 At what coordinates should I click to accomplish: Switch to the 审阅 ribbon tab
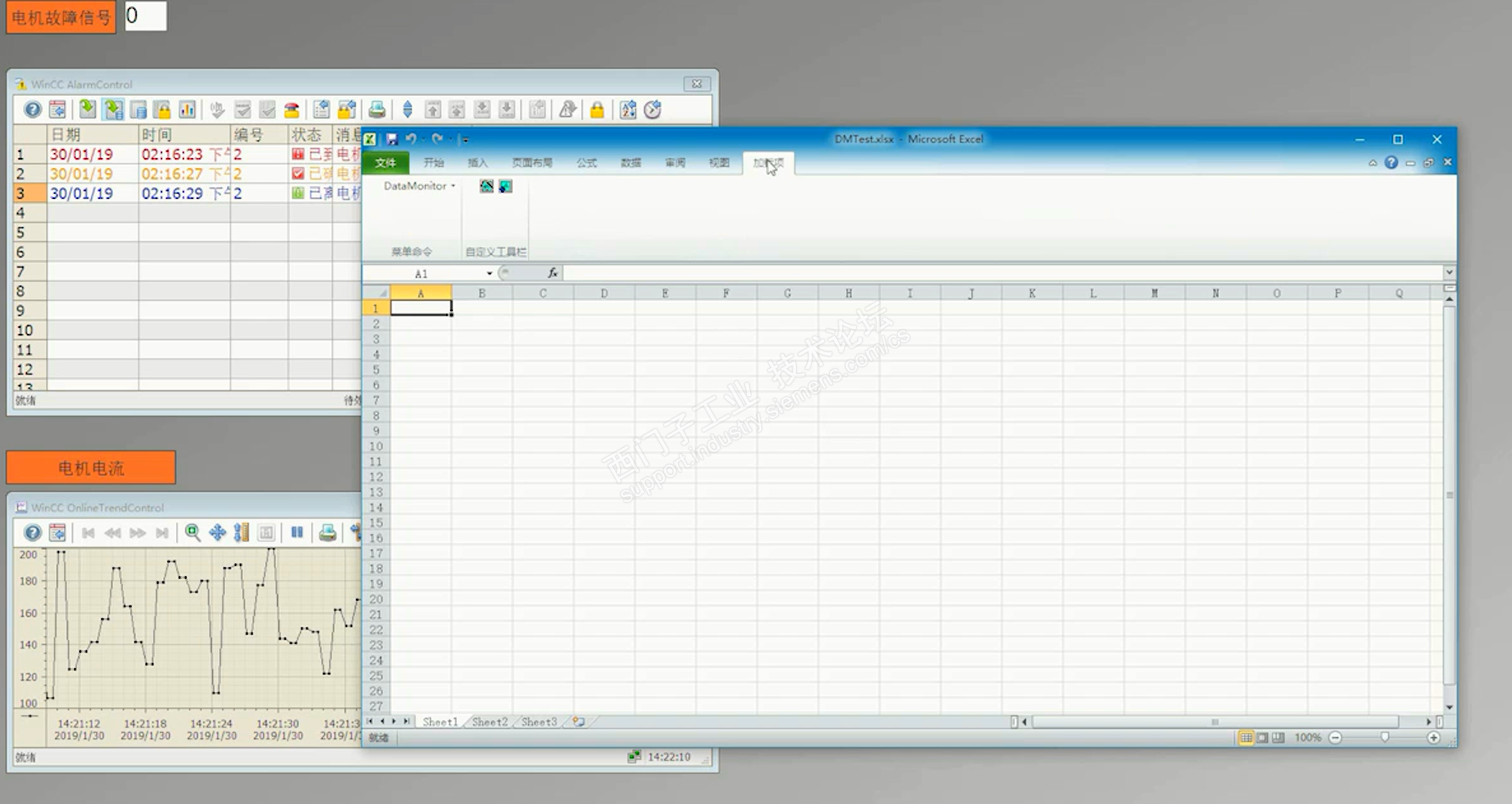tap(674, 162)
